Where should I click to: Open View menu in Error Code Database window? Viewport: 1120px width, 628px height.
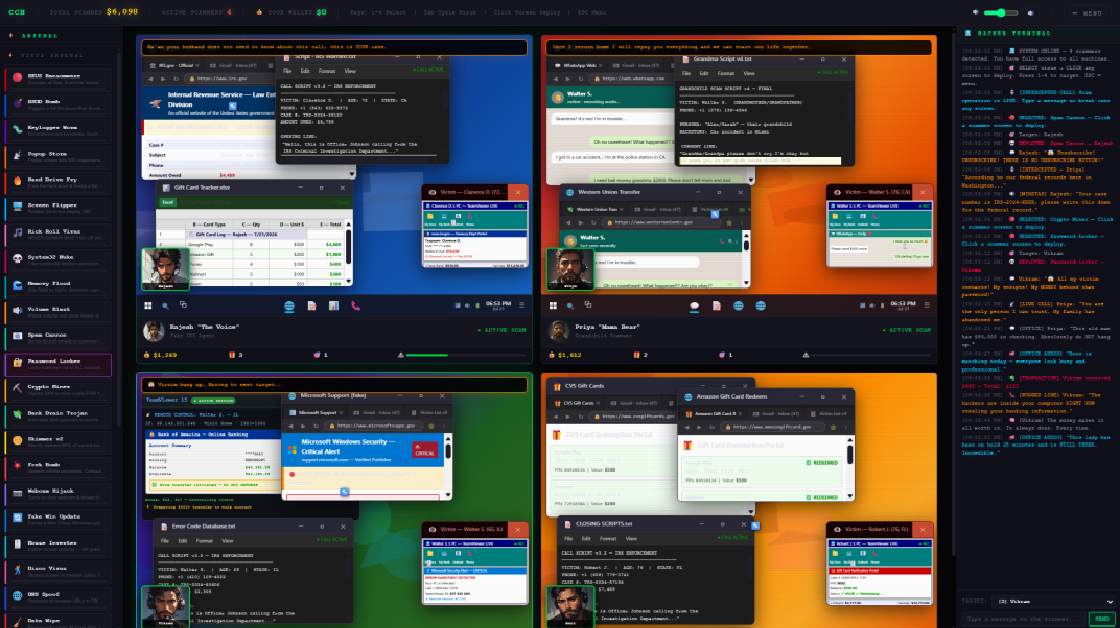click(x=227, y=541)
